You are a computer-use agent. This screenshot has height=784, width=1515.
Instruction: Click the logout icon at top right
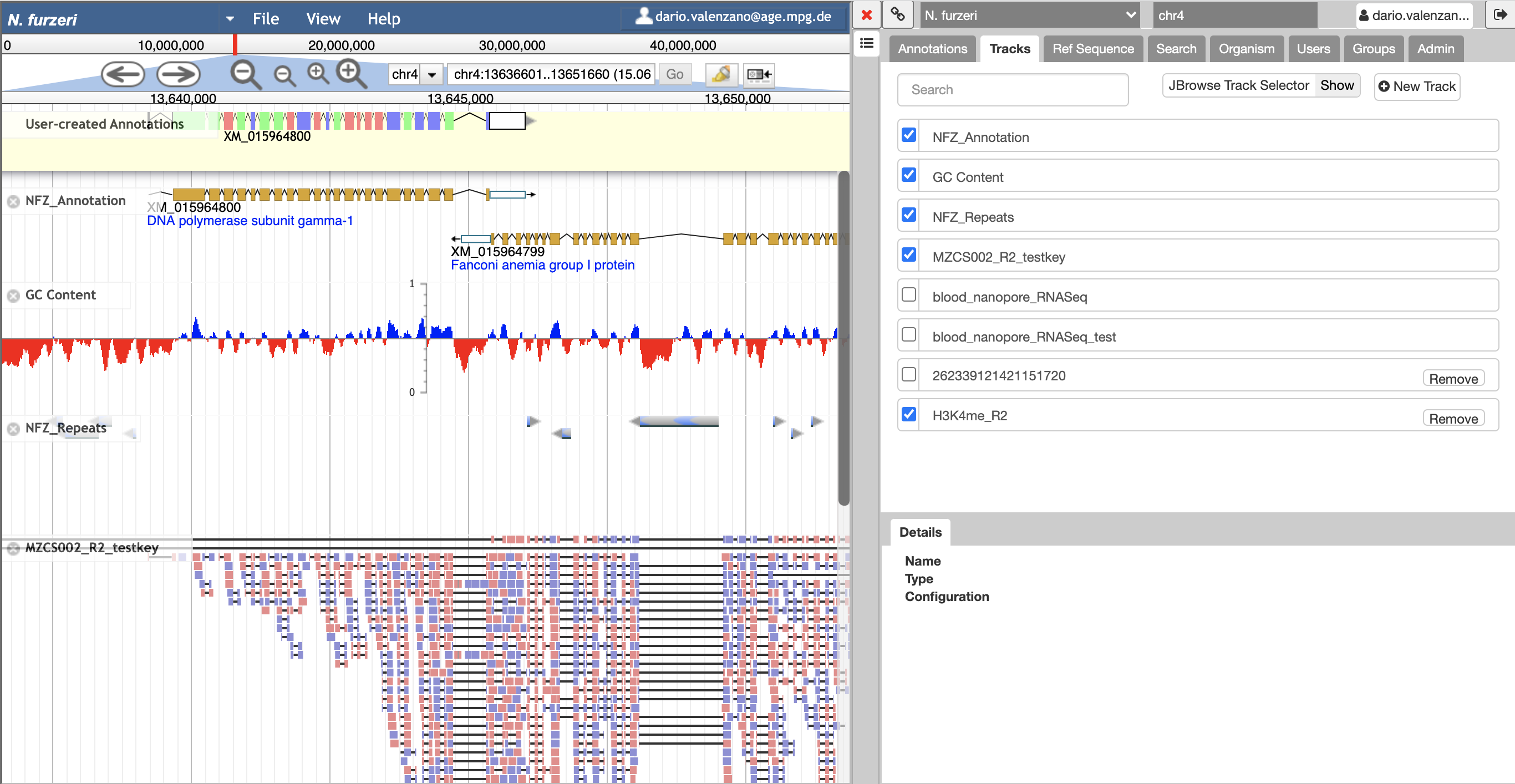click(1499, 14)
